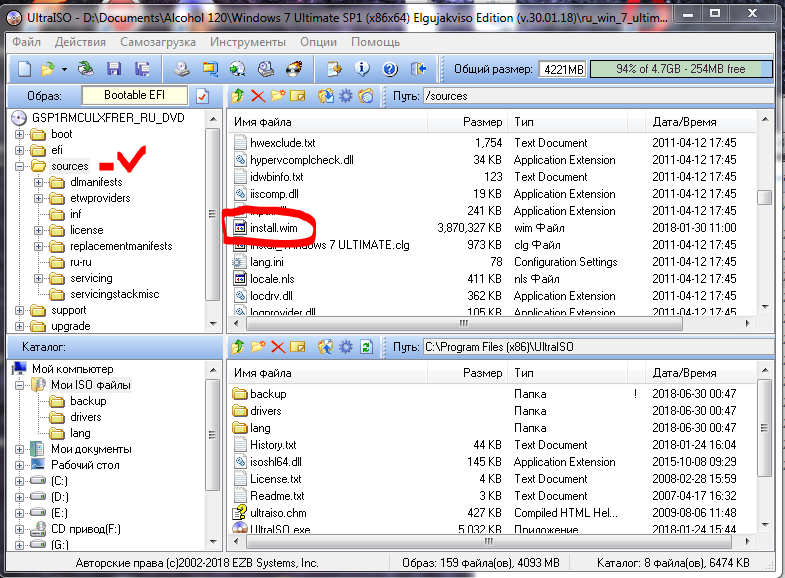Click Make CD/DVD Image drive icon
This screenshot has height=578, width=785.
[x=182, y=69]
